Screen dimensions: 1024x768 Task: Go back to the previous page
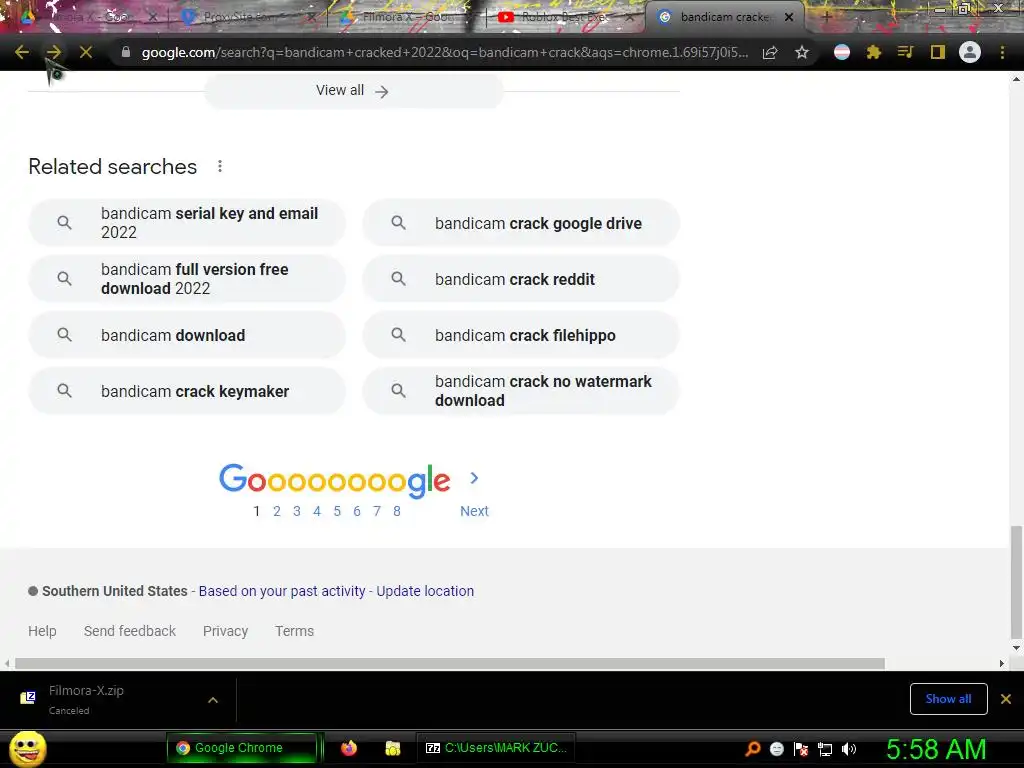pos(22,52)
